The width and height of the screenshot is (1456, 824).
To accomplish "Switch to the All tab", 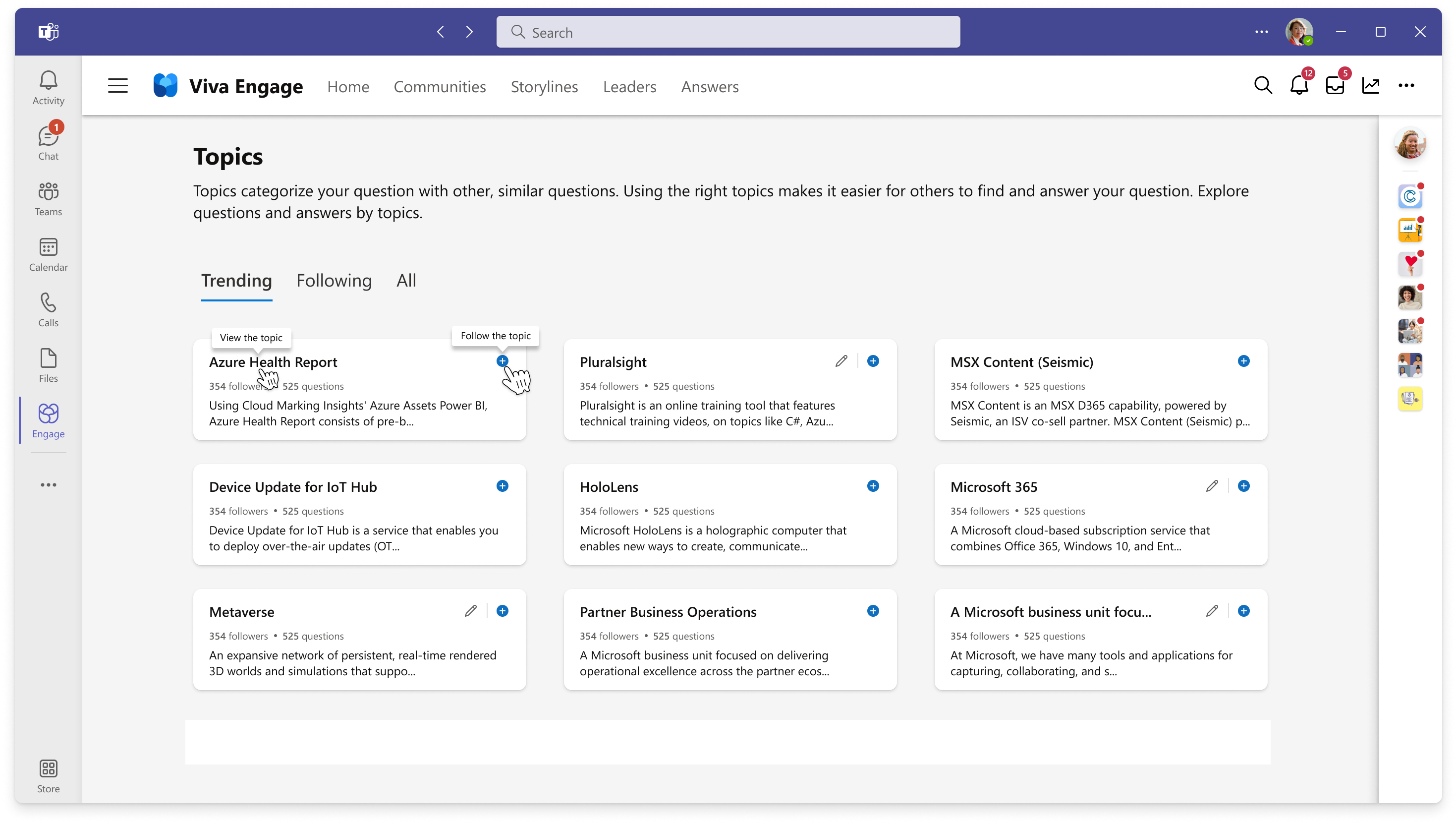I will pos(406,280).
